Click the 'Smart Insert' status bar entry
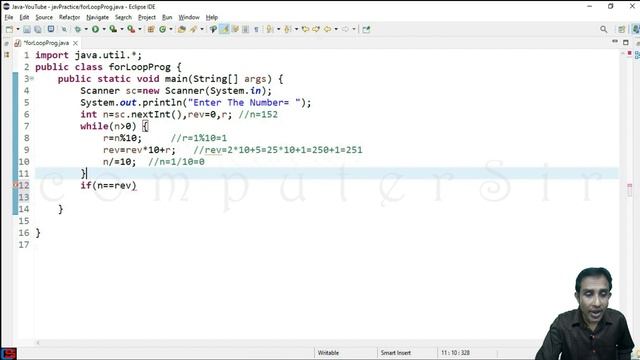Image resolution: width=640 pixels, height=360 pixels. click(396, 353)
